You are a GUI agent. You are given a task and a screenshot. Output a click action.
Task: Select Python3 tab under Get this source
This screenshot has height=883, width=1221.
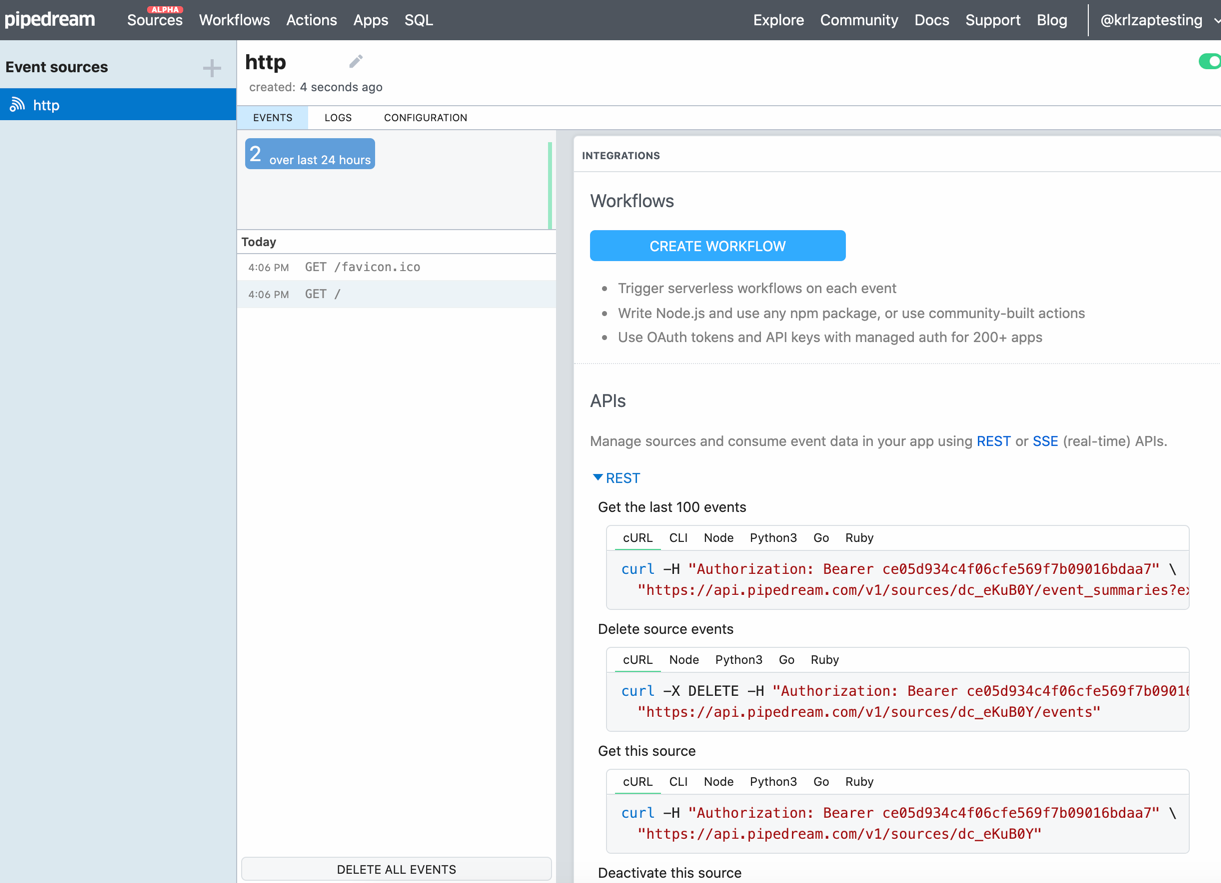pyautogui.click(x=773, y=782)
